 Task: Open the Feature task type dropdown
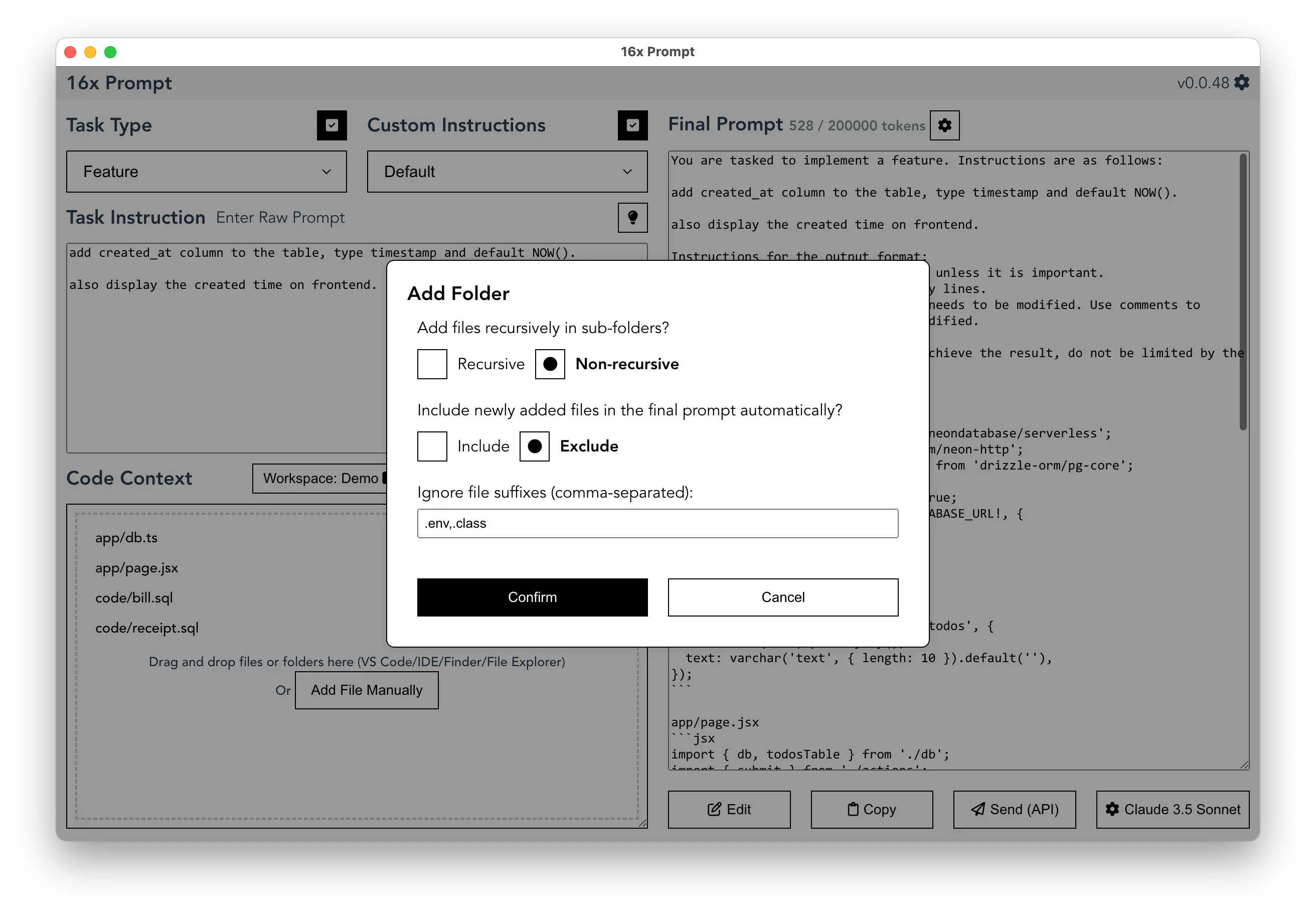[206, 172]
